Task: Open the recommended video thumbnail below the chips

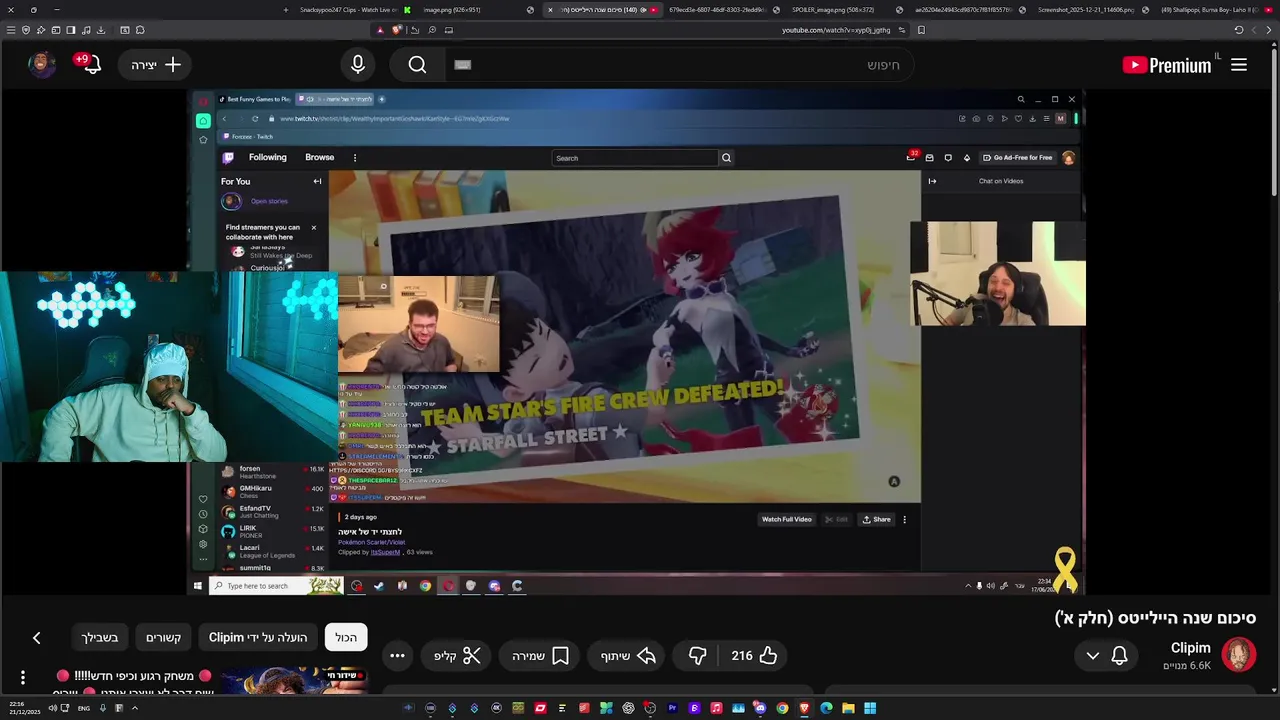Action: (x=292, y=680)
